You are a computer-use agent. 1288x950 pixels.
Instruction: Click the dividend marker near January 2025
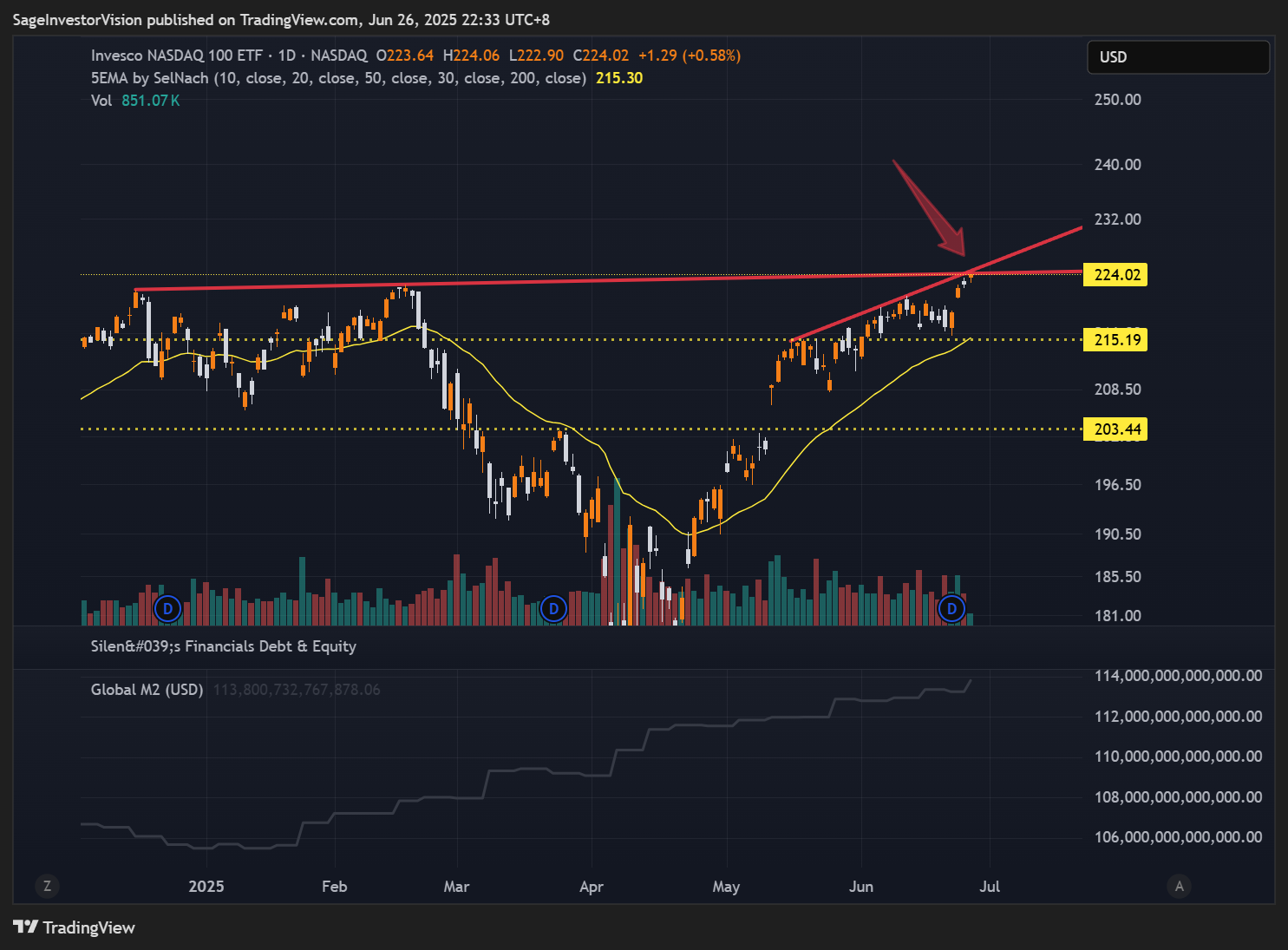(x=167, y=609)
